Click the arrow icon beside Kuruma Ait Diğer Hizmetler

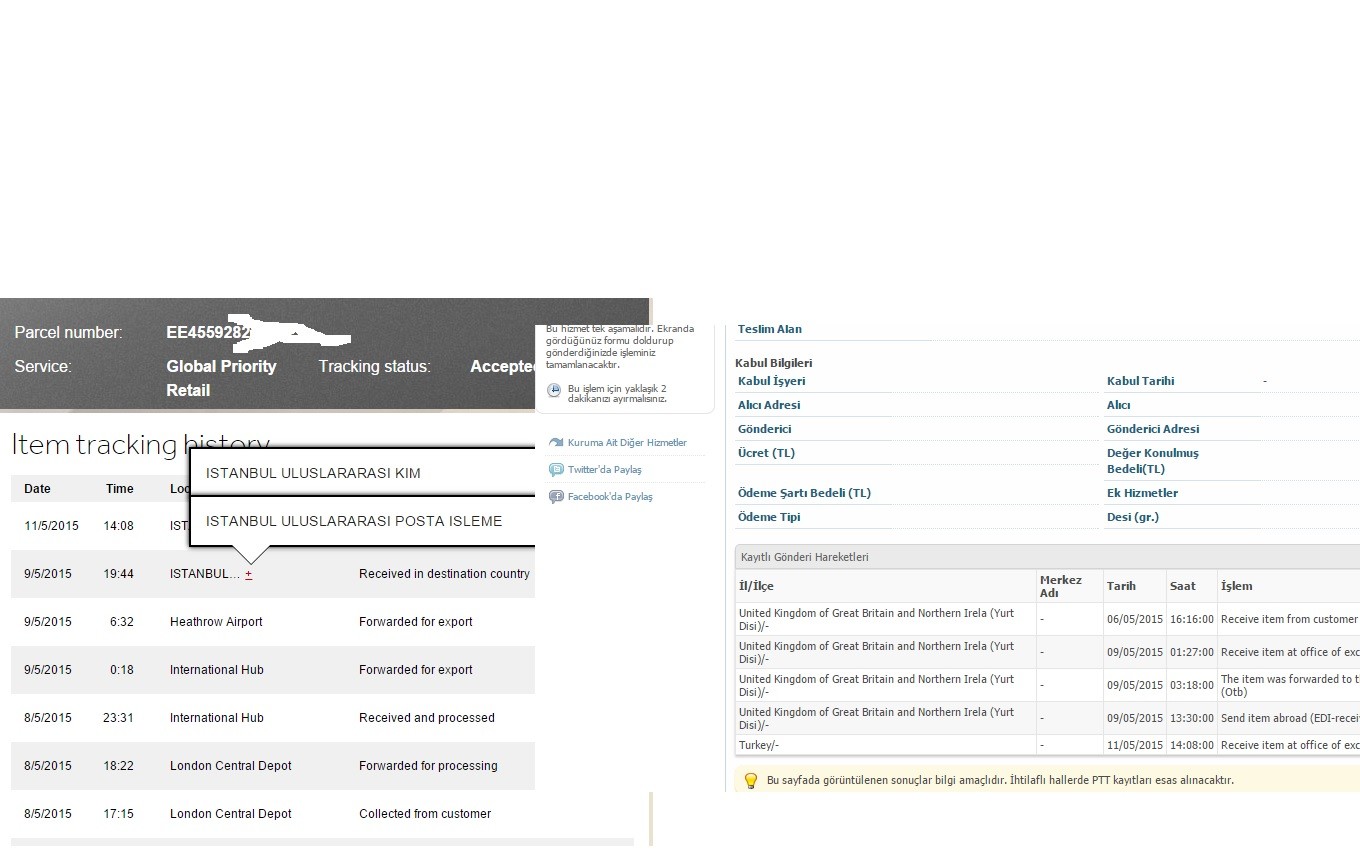(x=556, y=443)
